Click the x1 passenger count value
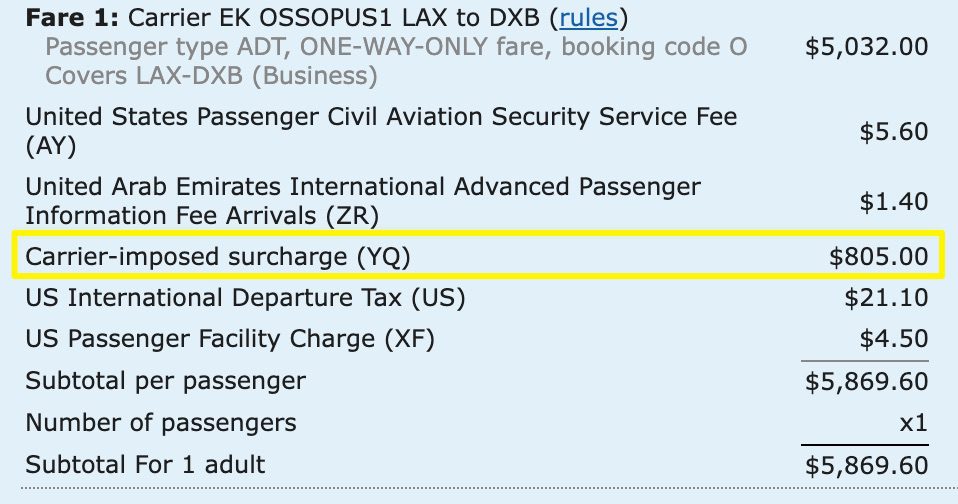This screenshot has width=958, height=504. coord(914,423)
